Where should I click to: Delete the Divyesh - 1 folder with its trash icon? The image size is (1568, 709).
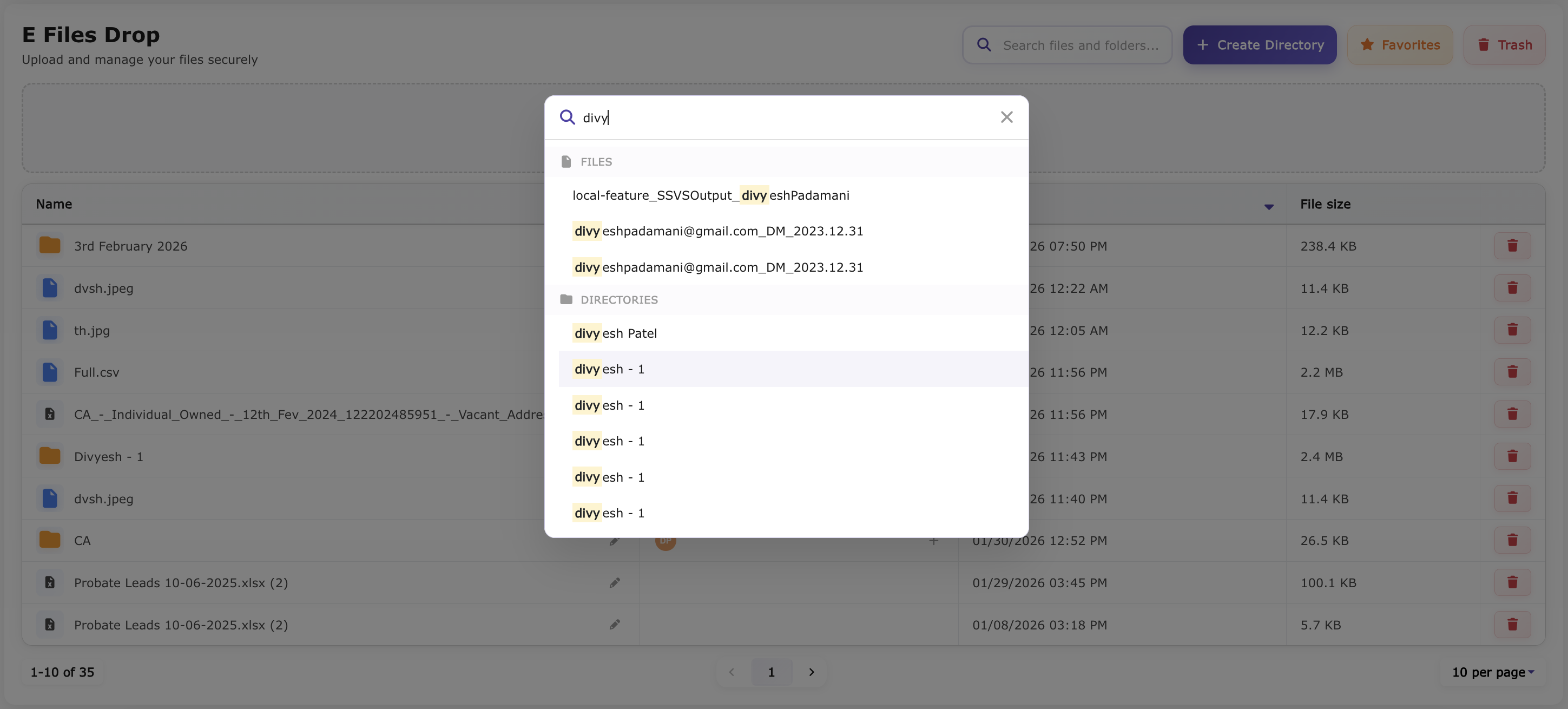click(1513, 456)
